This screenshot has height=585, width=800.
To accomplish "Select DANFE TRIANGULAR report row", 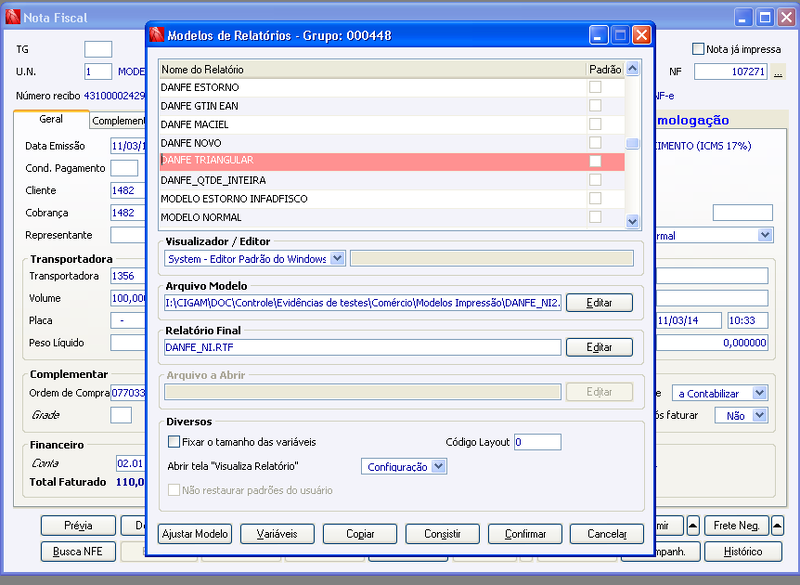I will pos(373,161).
